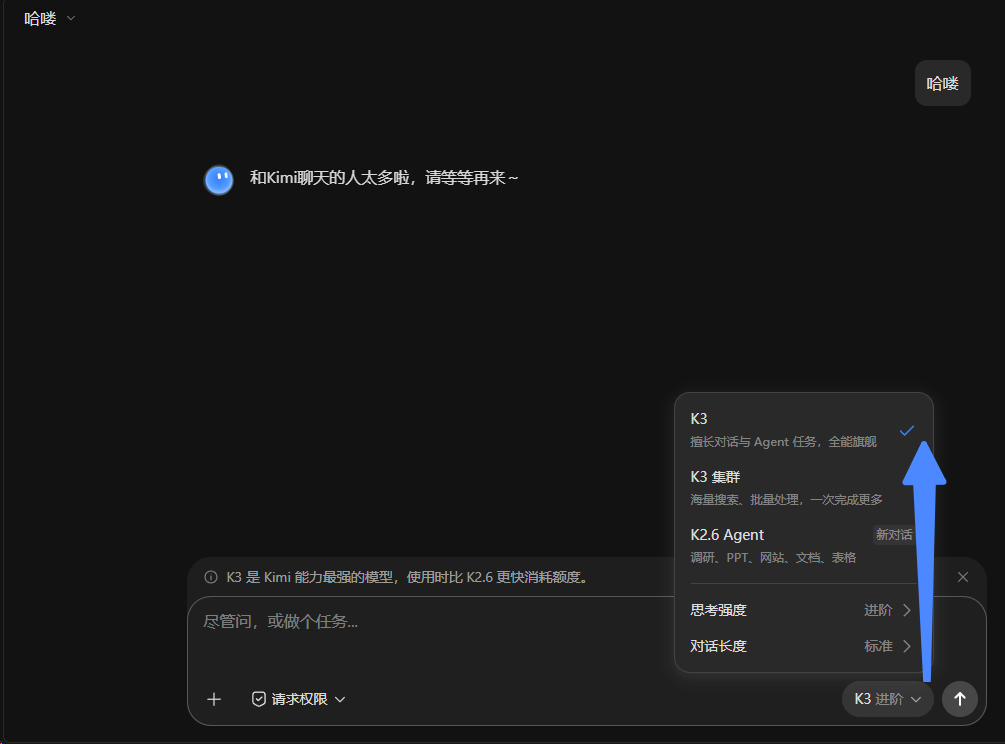Click the Kimi blue avatar icon

click(x=219, y=180)
